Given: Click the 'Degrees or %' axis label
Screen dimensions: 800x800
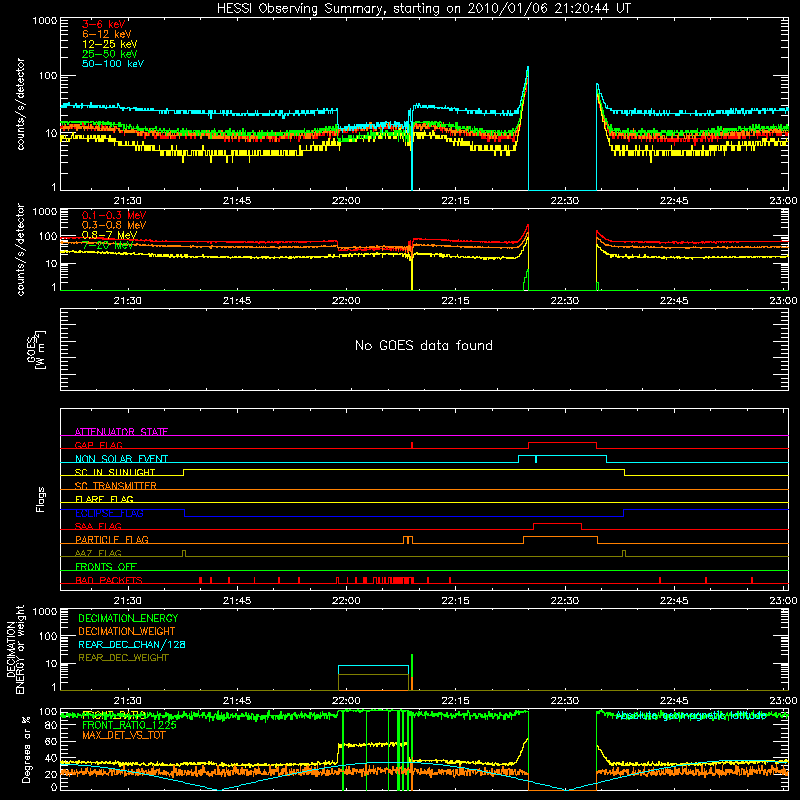Looking at the screenshot, I should [x=26, y=749].
